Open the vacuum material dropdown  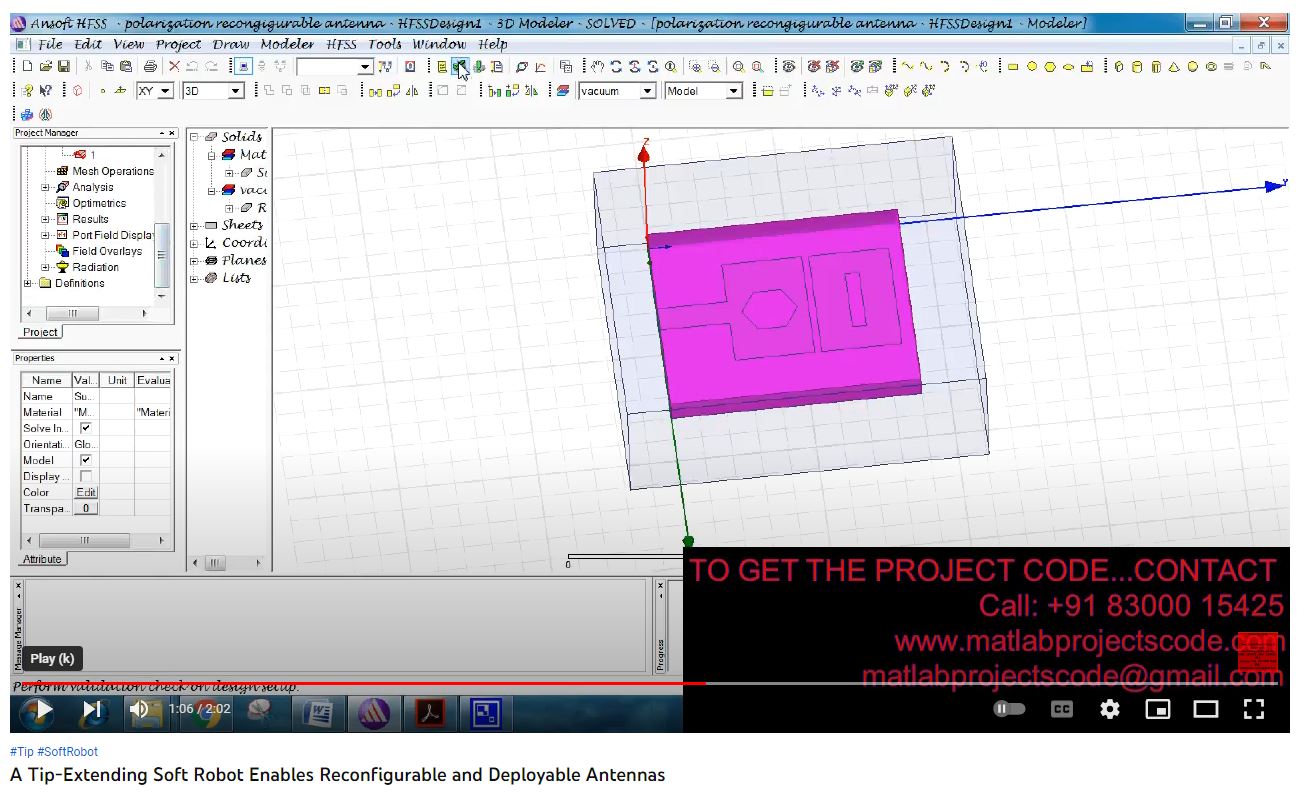pyautogui.click(x=647, y=91)
